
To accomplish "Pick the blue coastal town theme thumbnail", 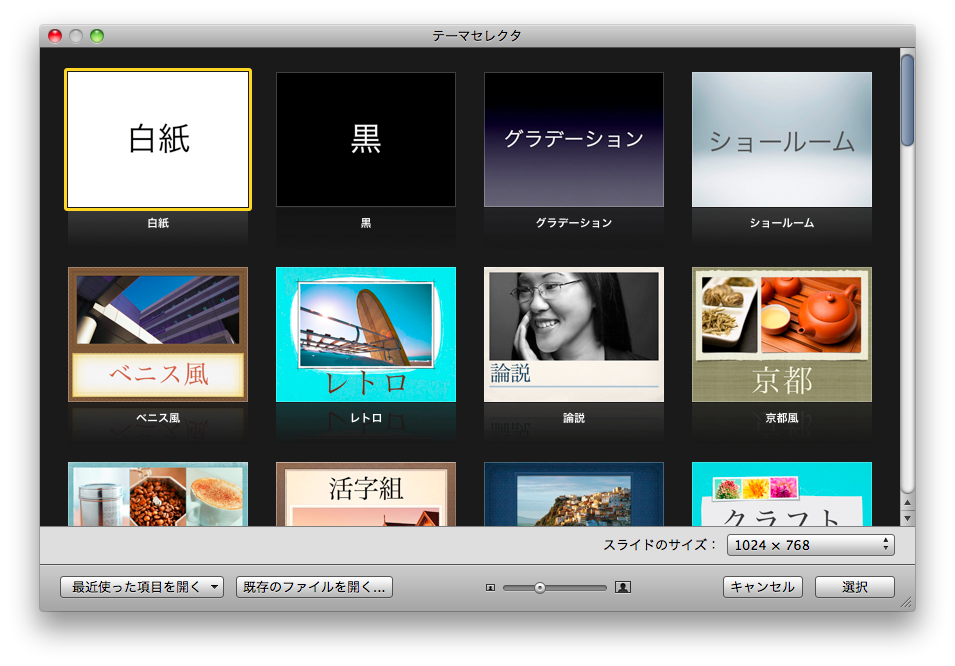I will [x=574, y=494].
